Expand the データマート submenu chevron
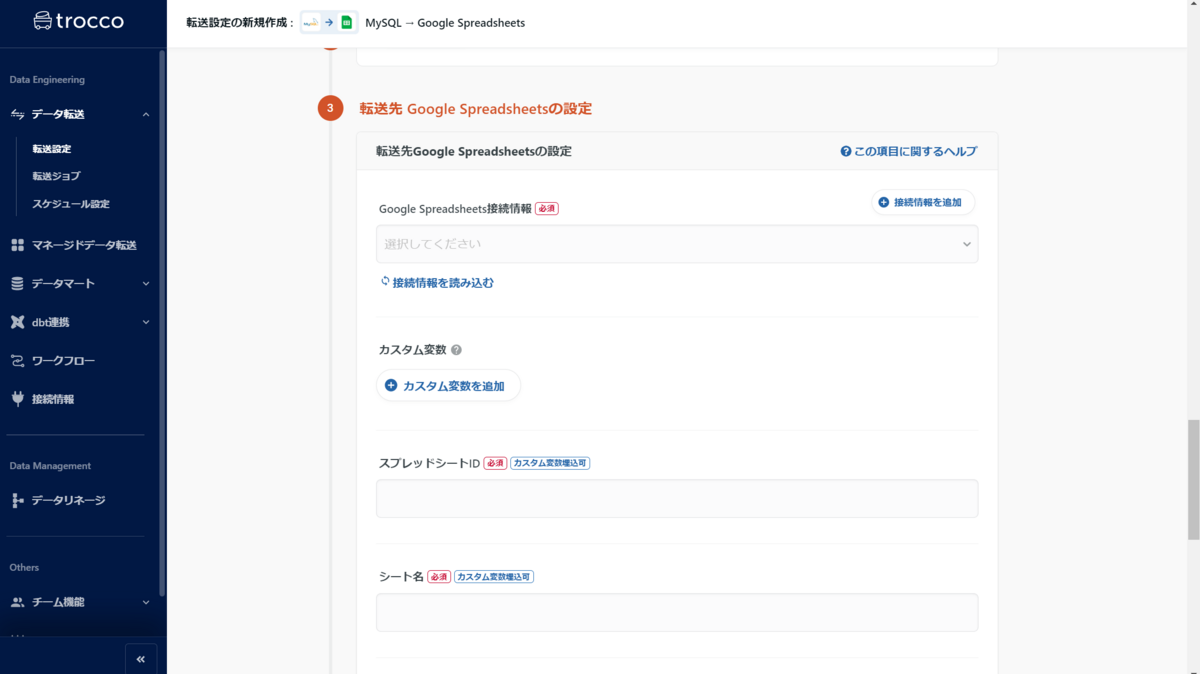The image size is (1200, 674). click(x=146, y=284)
